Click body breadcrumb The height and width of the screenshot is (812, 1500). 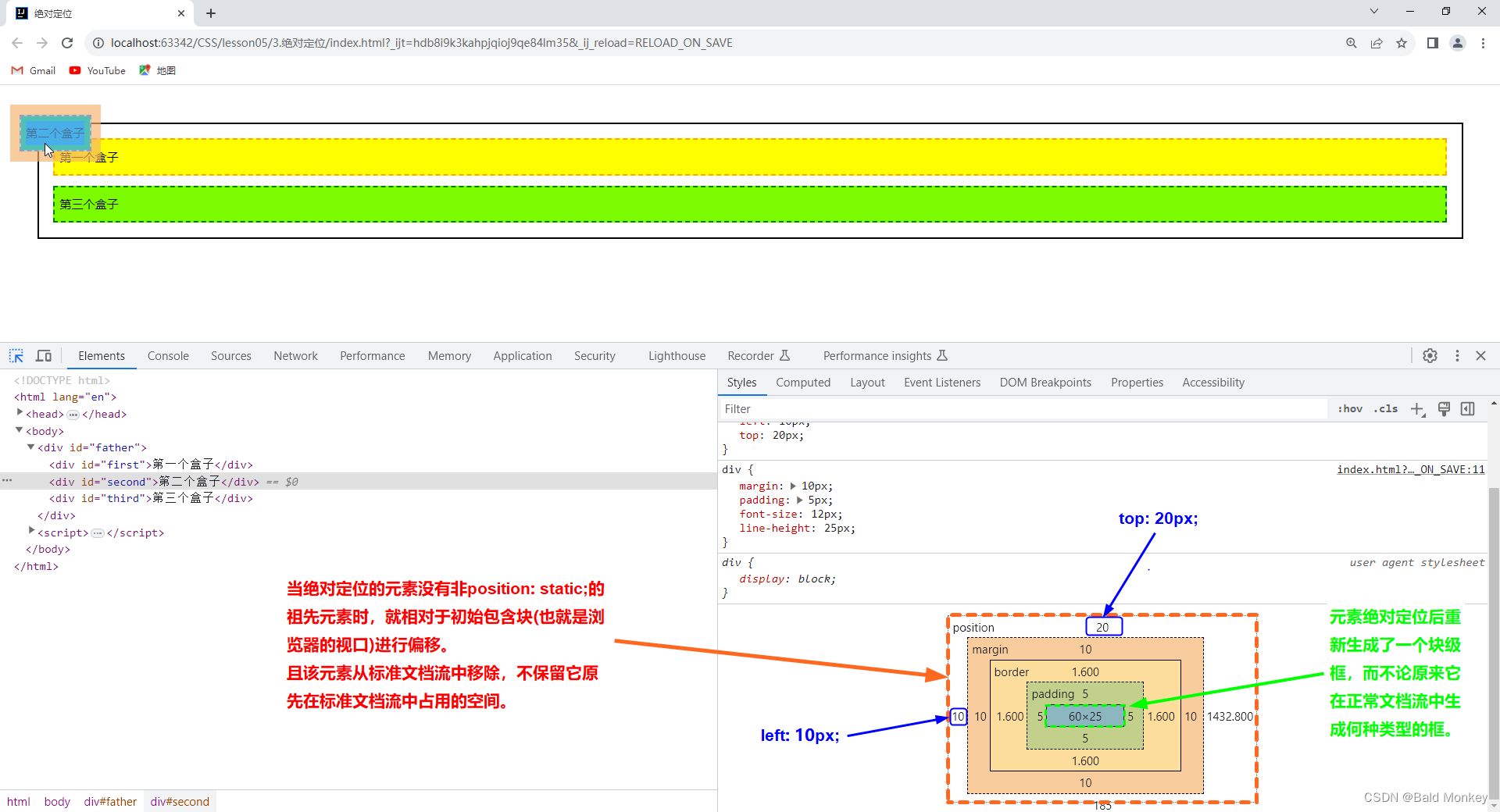point(57,802)
